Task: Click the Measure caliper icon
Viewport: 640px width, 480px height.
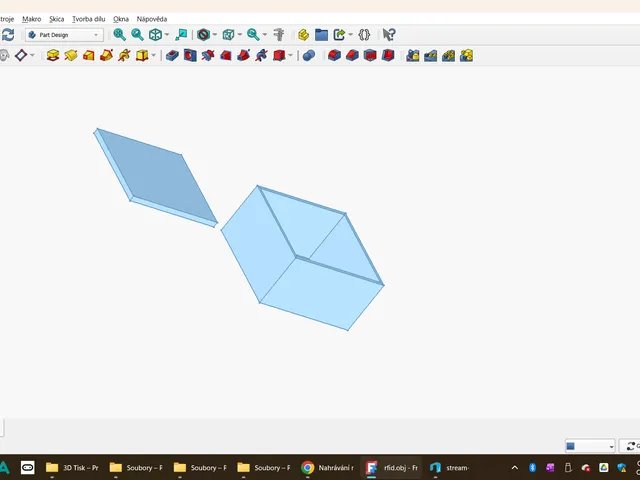Action: 279,35
